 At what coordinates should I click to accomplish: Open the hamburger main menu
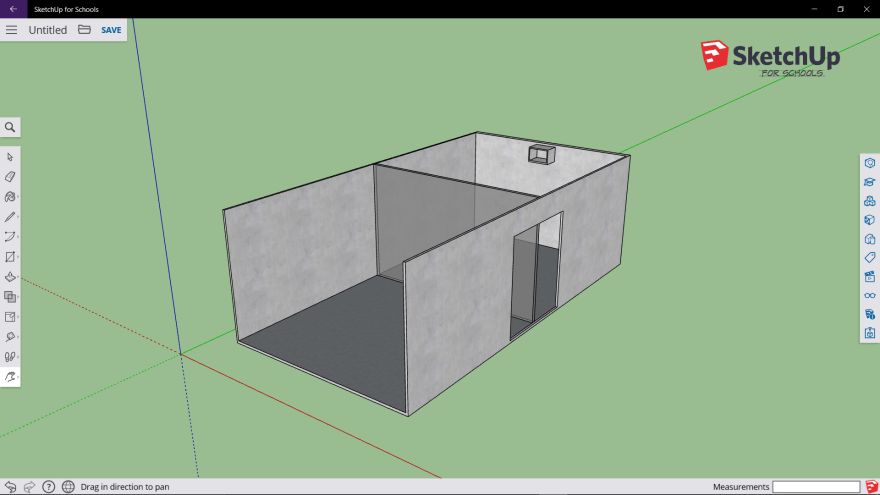[12, 30]
